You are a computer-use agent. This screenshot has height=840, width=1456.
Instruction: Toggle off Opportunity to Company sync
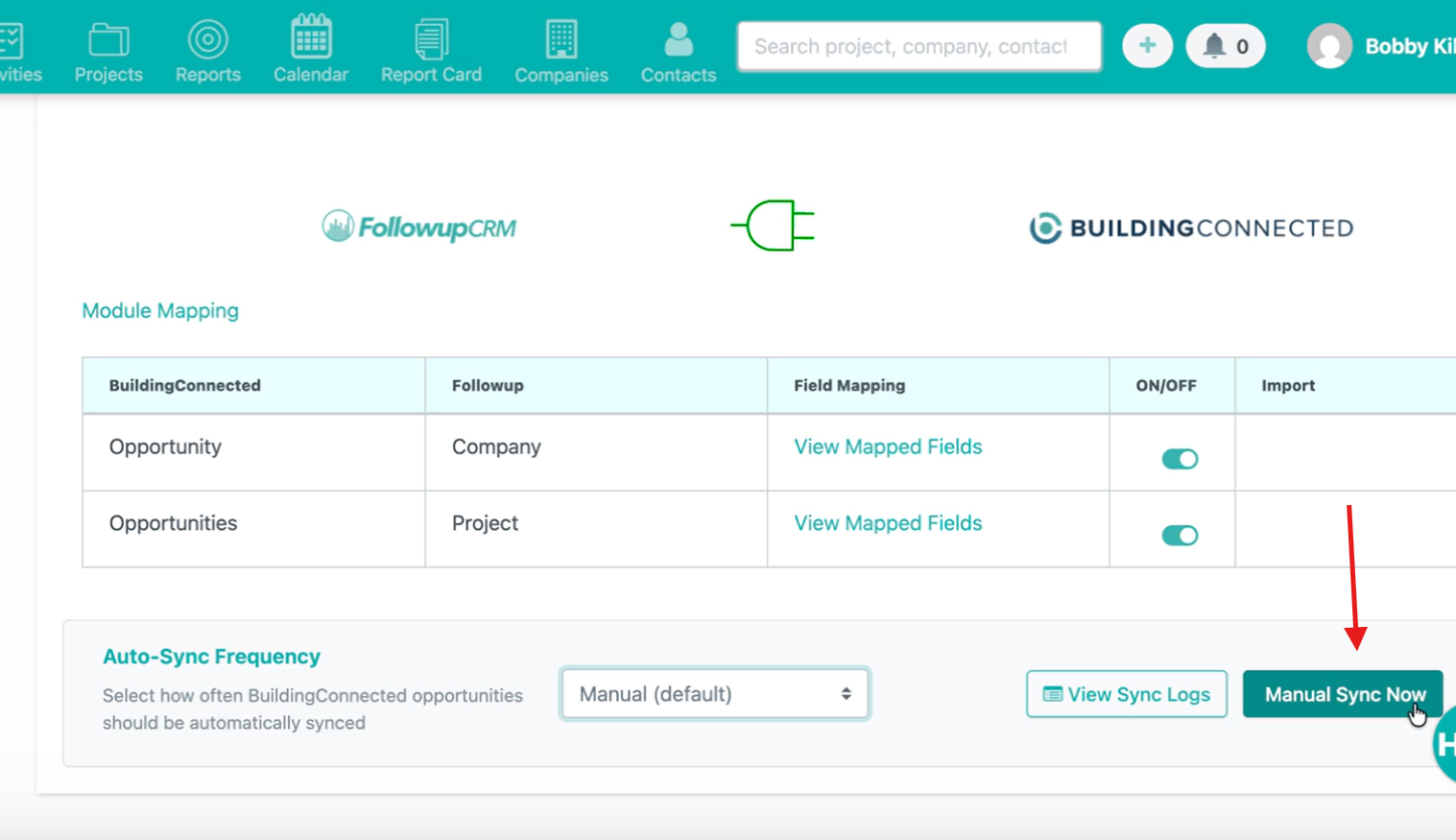point(1180,459)
